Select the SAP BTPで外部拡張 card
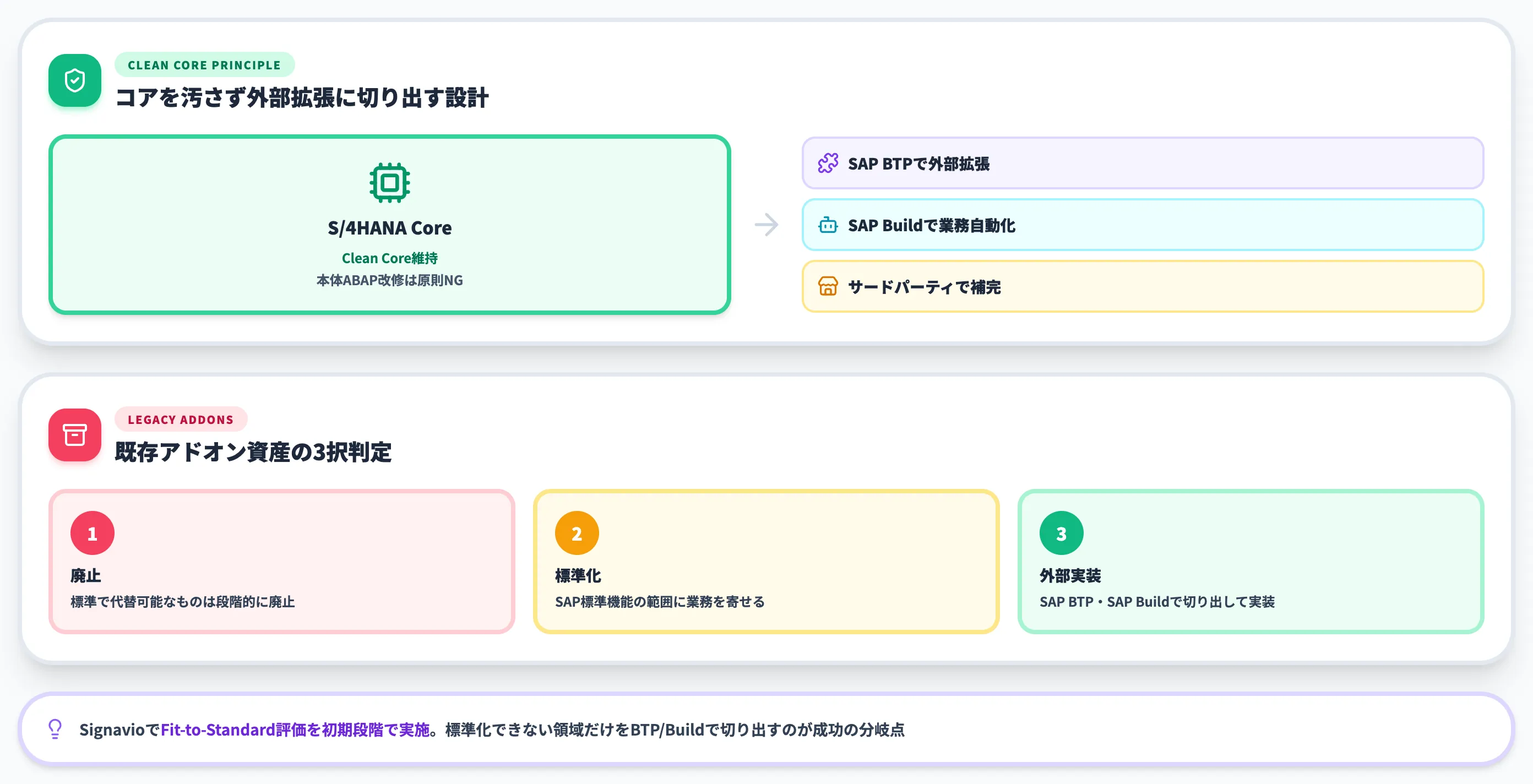The height and width of the screenshot is (784, 1533). (1143, 163)
